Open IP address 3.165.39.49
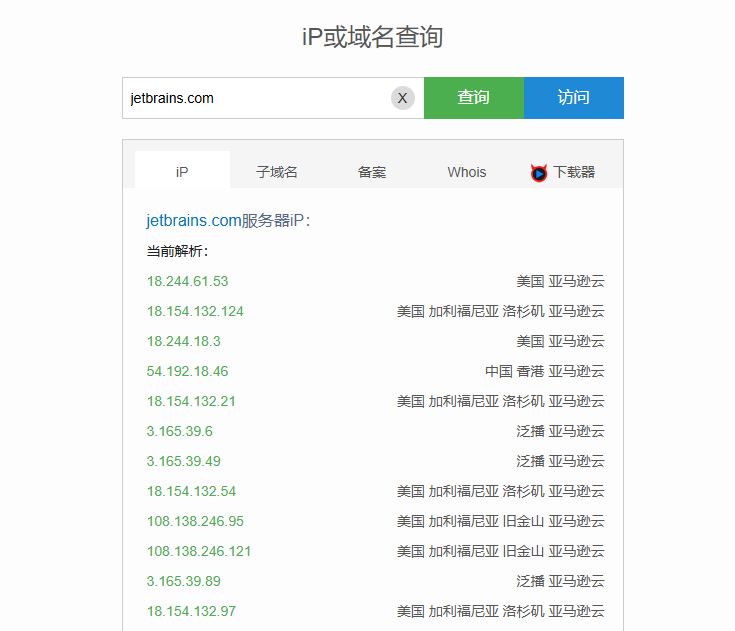 [x=183, y=461]
